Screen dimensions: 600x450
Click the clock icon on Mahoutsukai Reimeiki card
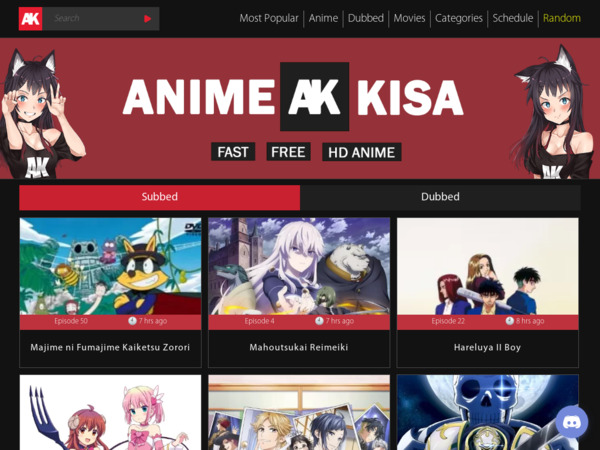319,321
